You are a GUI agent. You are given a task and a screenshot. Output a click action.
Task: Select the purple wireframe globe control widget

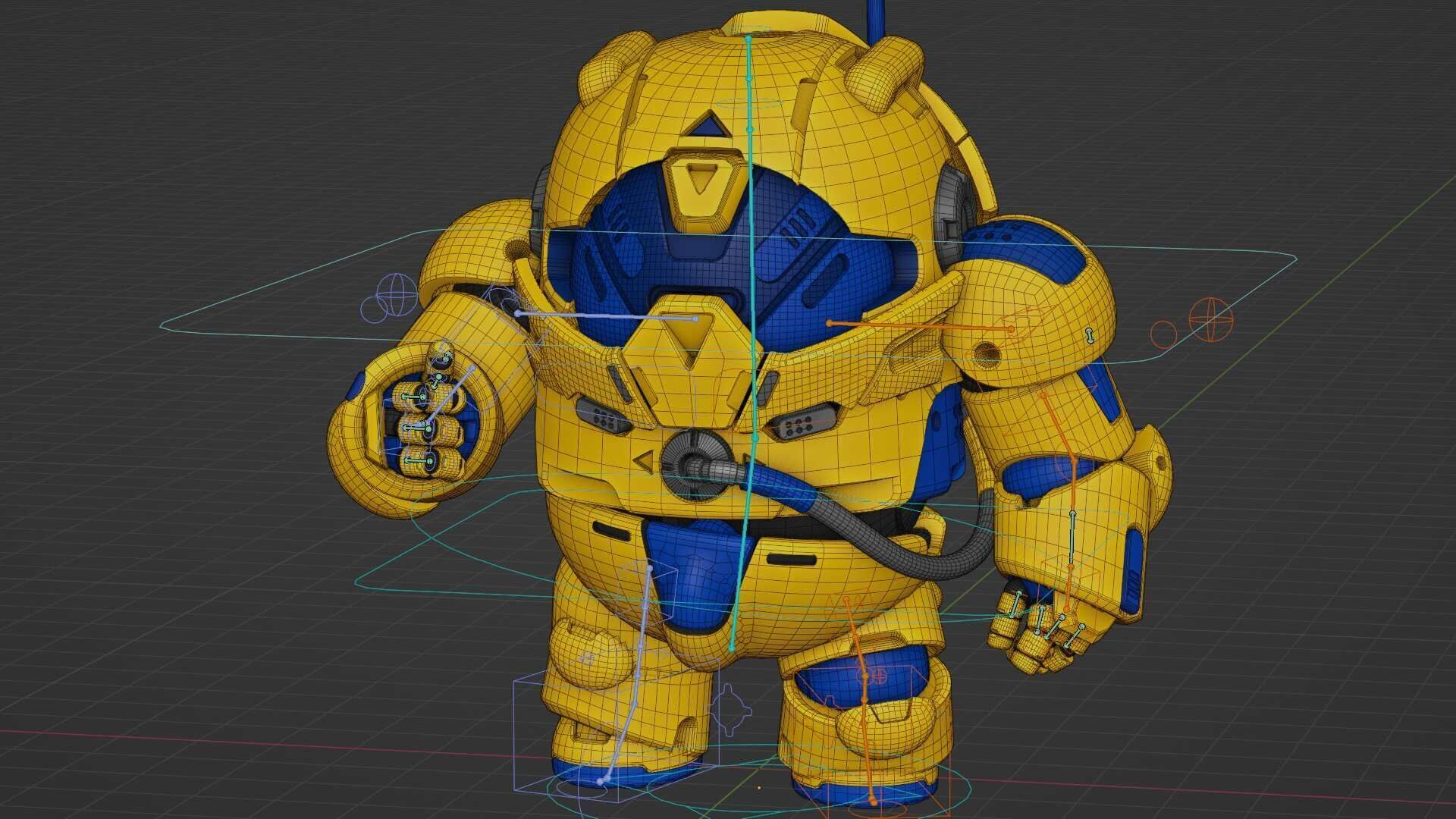397,294
